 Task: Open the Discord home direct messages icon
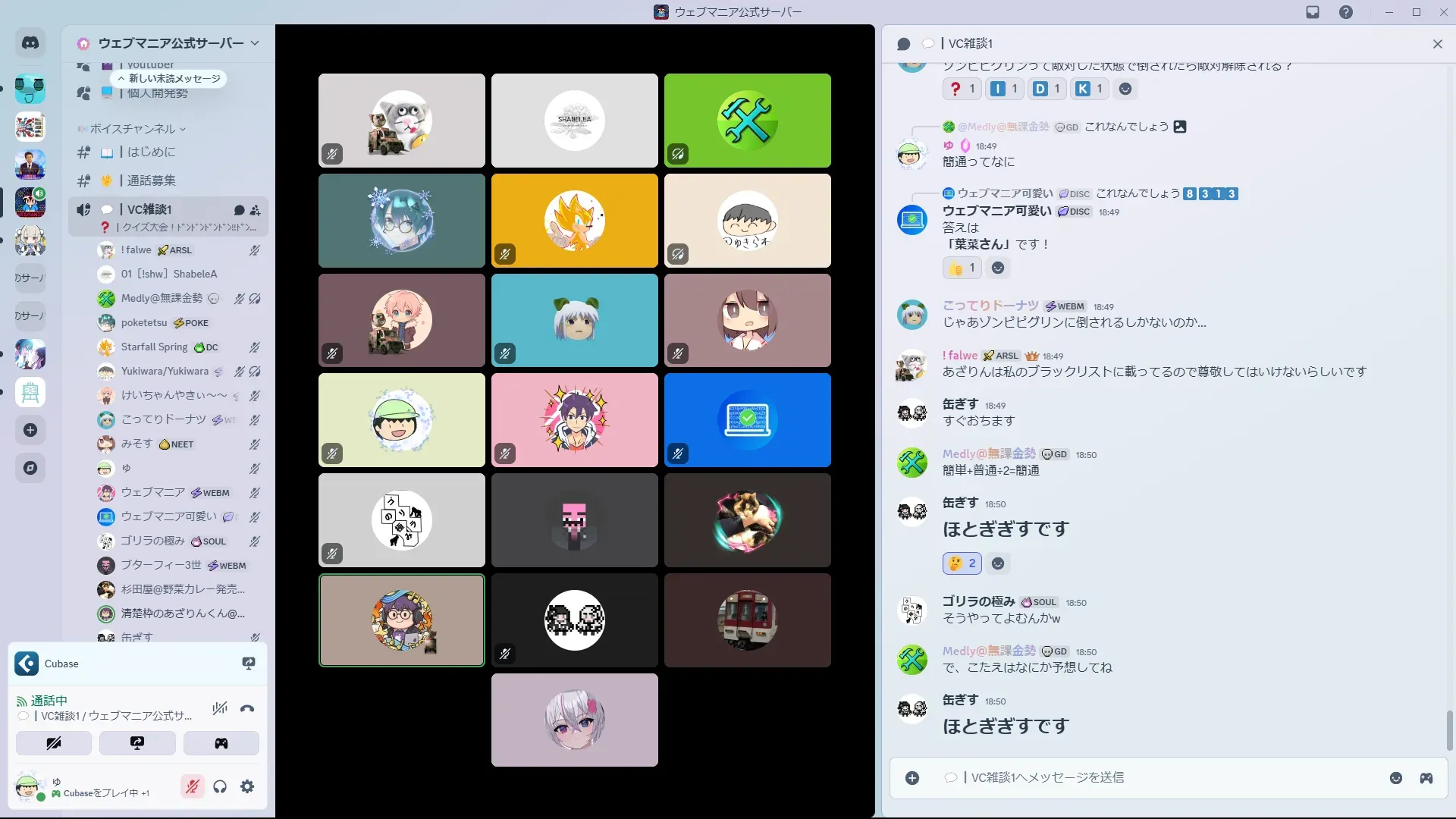(x=30, y=43)
